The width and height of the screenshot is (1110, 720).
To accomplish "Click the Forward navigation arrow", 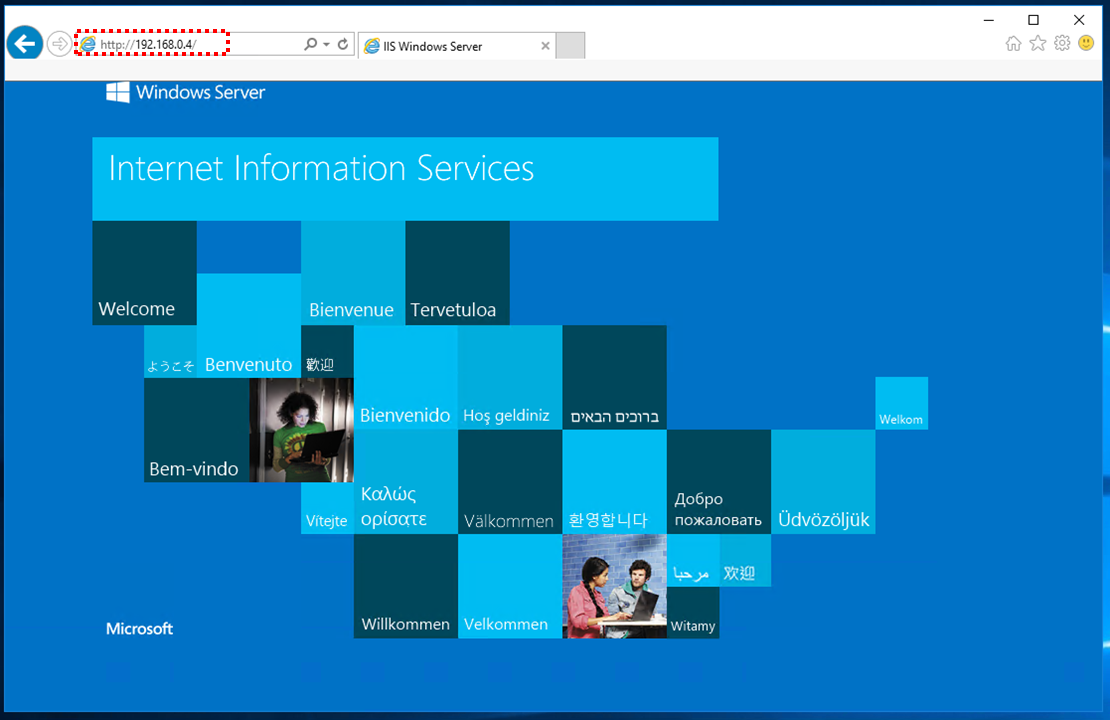I will [59, 44].
